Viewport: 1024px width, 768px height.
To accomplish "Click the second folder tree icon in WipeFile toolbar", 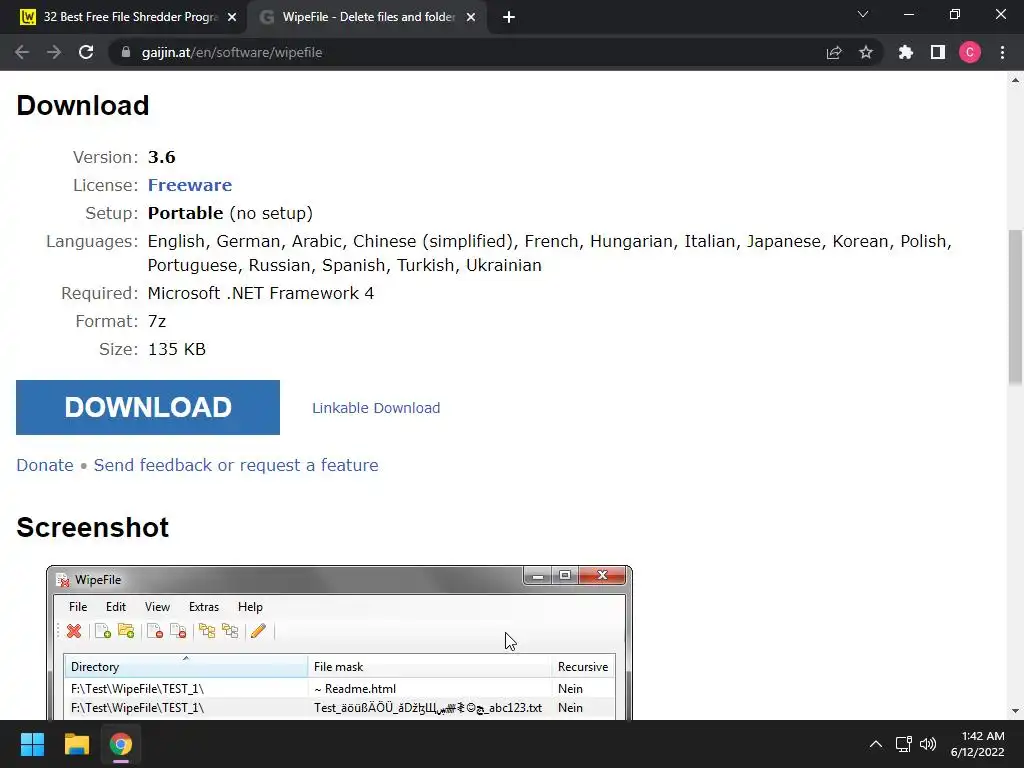I will pyautogui.click(x=230, y=631).
